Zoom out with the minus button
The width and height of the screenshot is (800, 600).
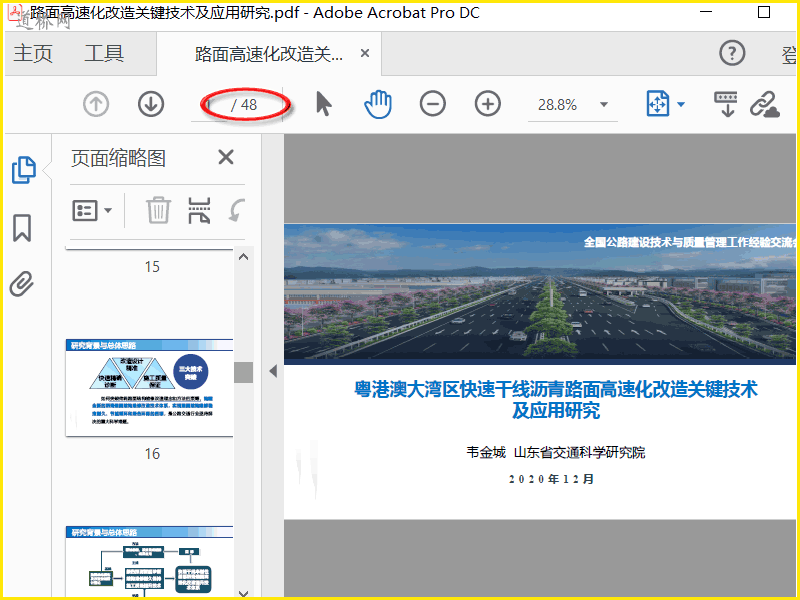pyautogui.click(x=433, y=104)
